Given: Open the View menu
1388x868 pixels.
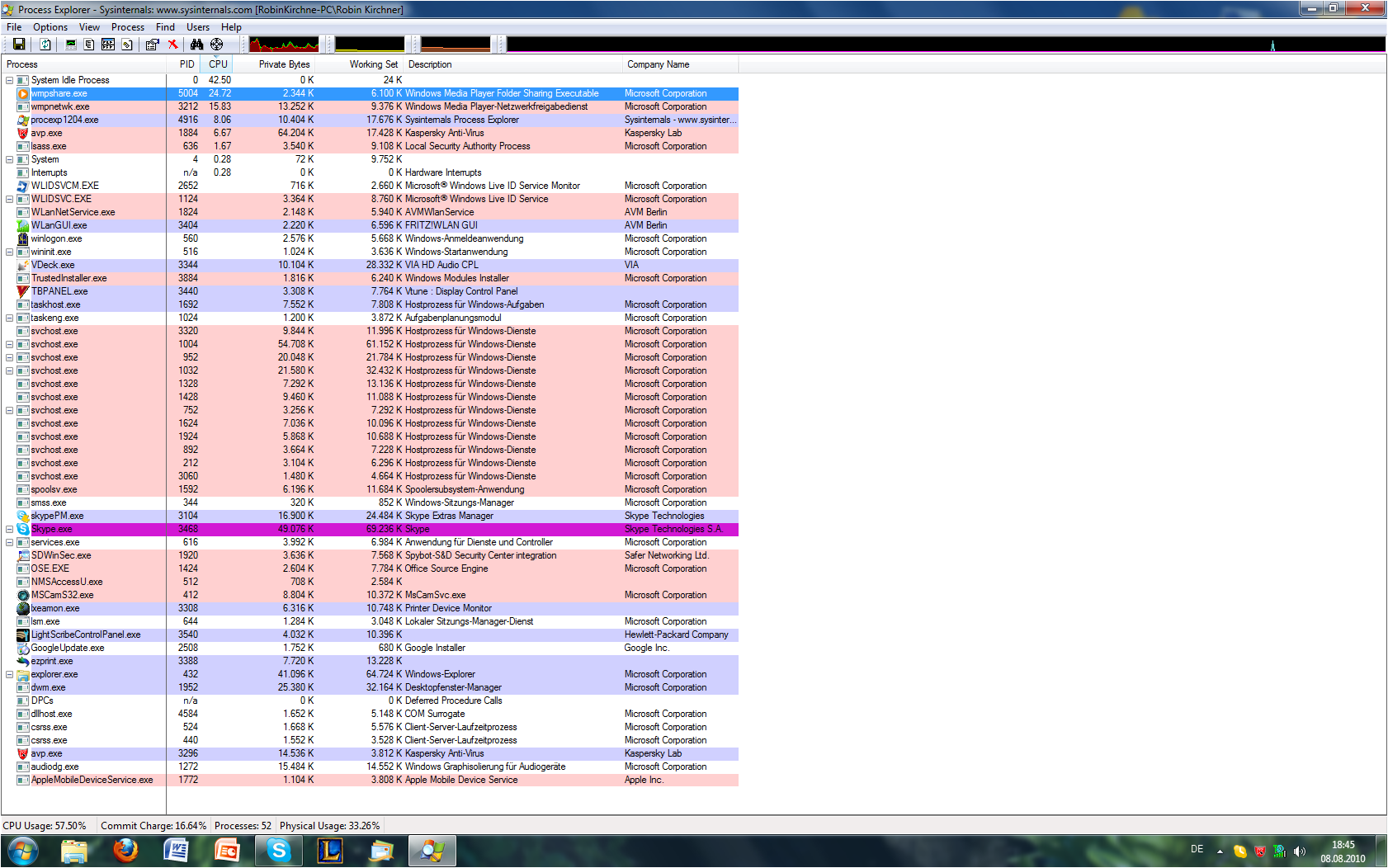Looking at the screenshot, I should coord(89,27).
